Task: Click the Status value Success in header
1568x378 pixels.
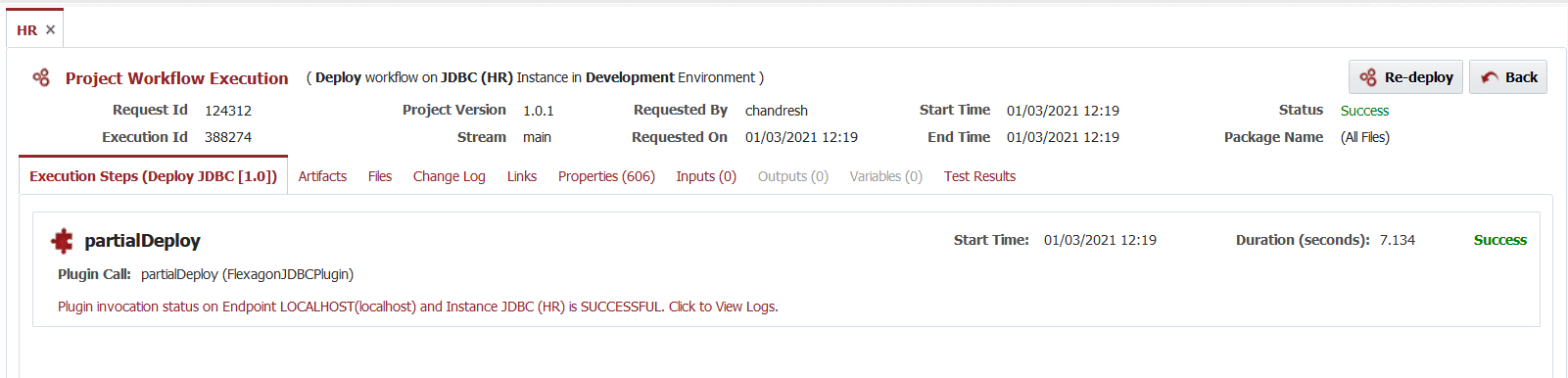Action: coord(1364,111)
